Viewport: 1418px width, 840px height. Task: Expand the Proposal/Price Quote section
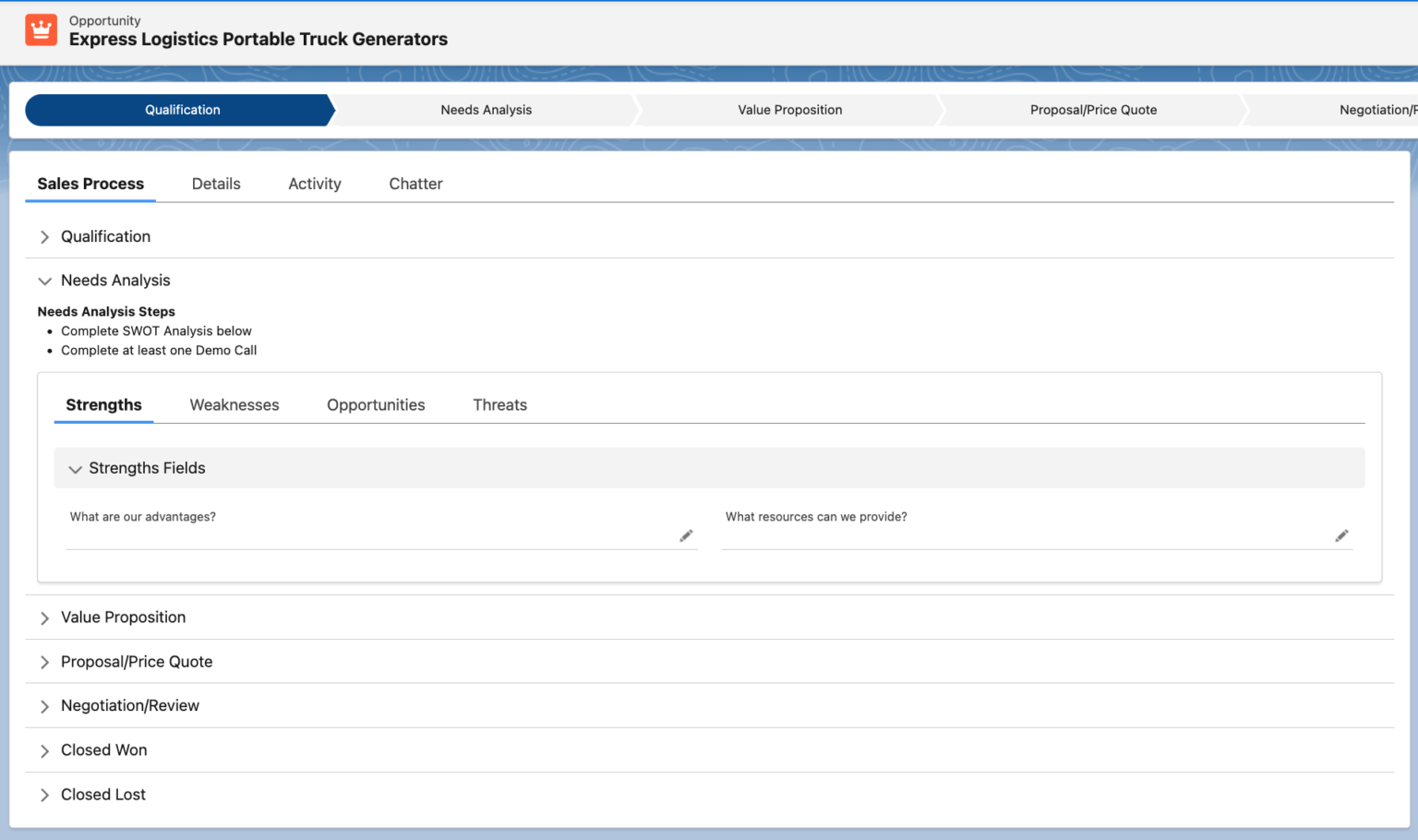(x=709, y=662)
